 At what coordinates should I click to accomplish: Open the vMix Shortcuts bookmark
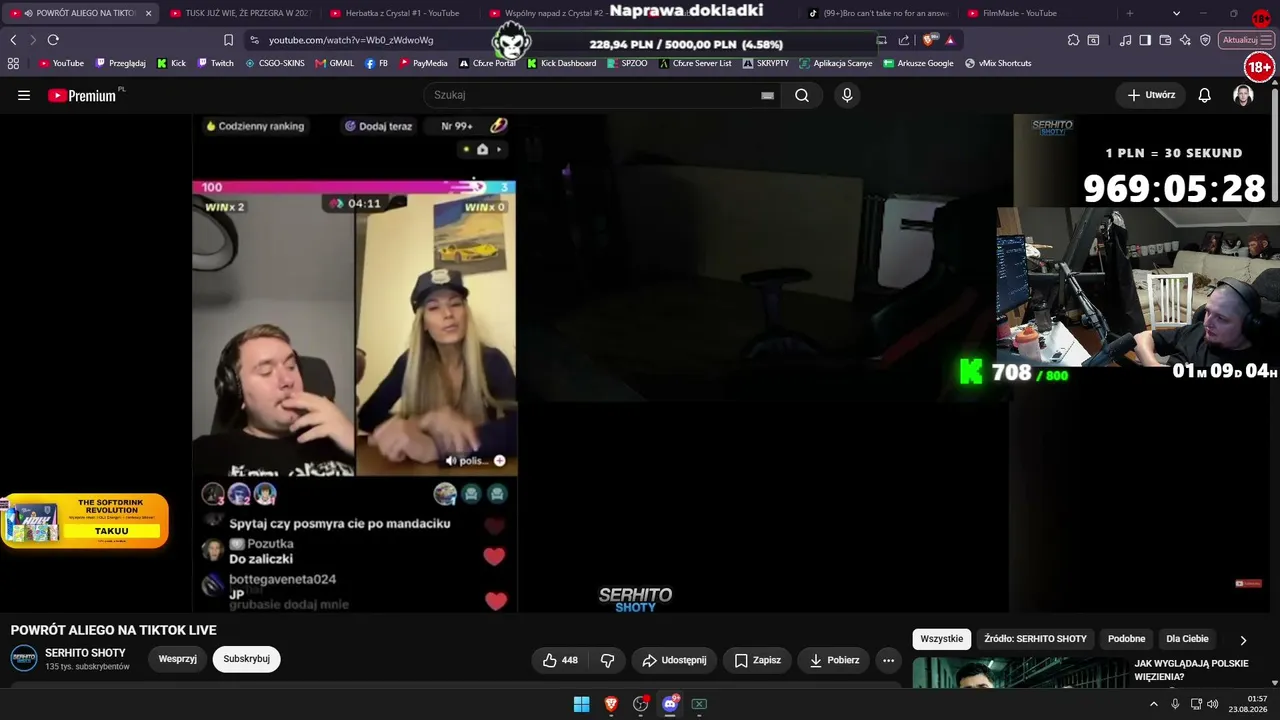998,63
